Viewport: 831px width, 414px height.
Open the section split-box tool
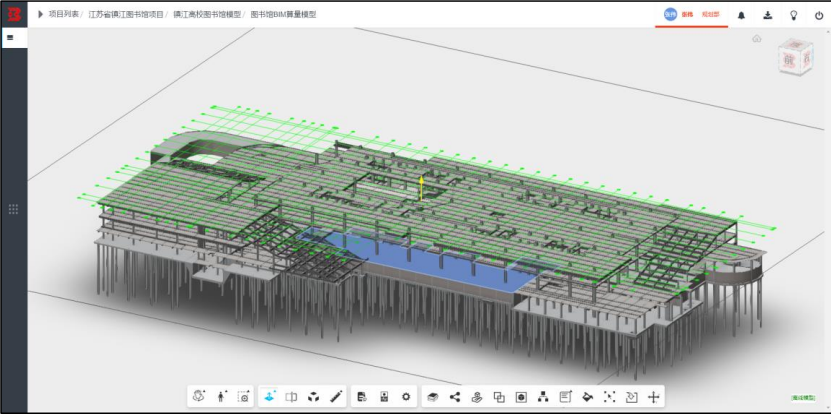pos(291,396)
